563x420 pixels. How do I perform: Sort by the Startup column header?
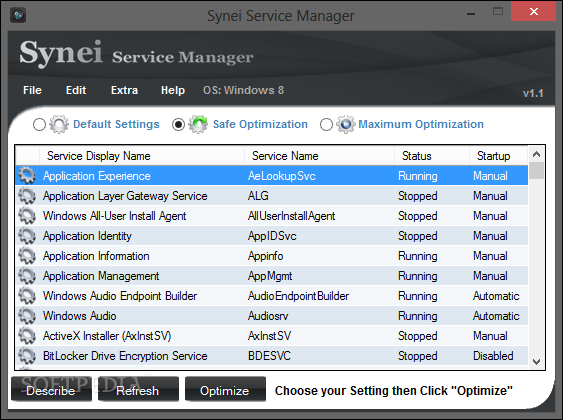499,156
